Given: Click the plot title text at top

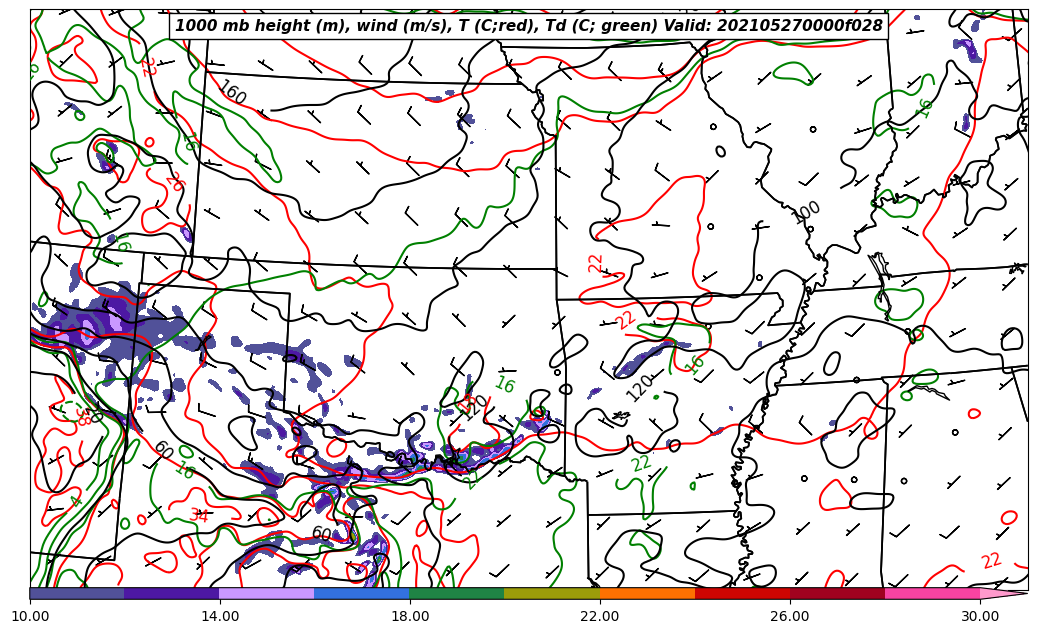Looking at the screenshot, I should click(529, 26).
